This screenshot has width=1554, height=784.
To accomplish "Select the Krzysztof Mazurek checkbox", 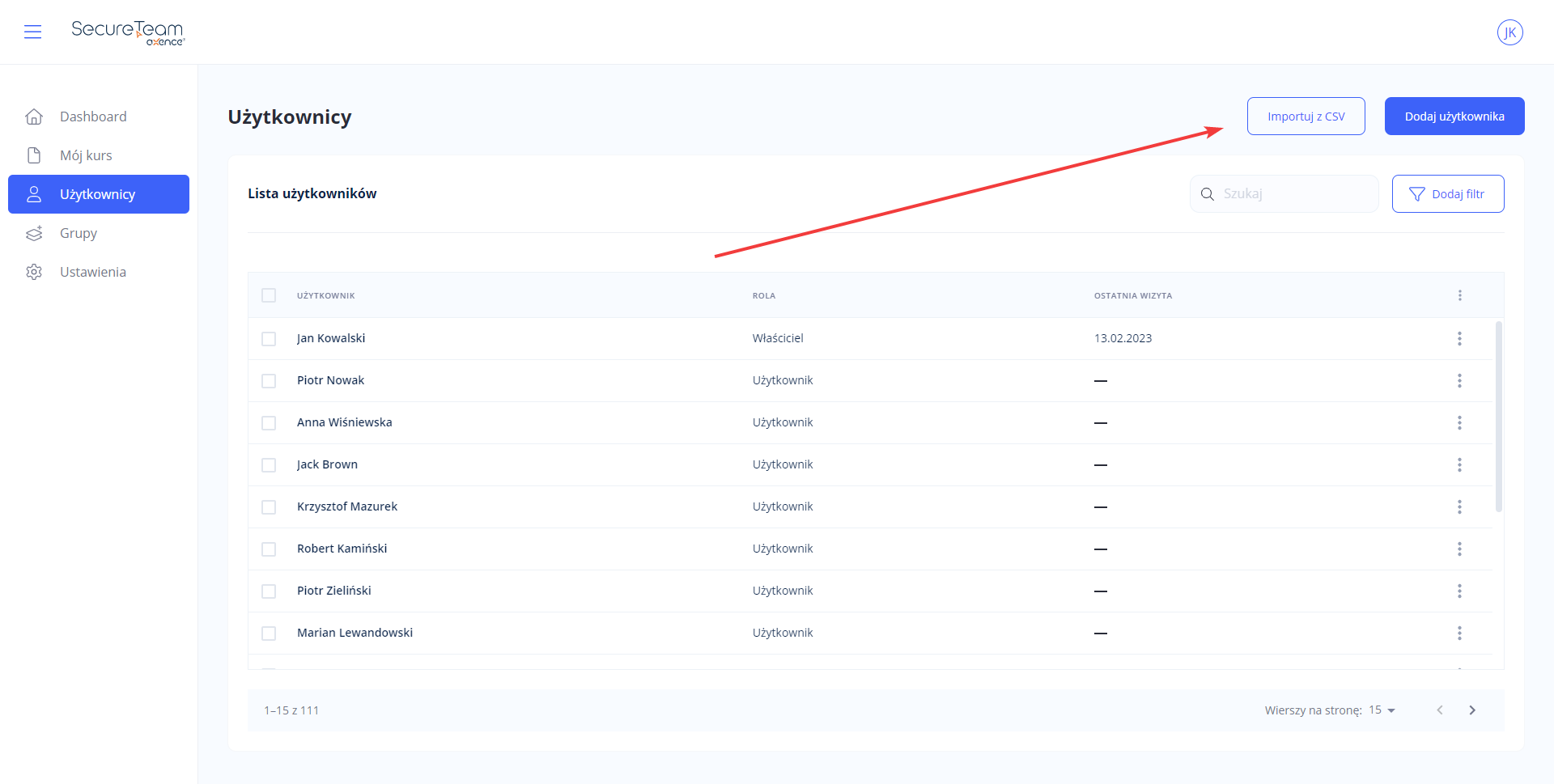I will coord(269,506).
